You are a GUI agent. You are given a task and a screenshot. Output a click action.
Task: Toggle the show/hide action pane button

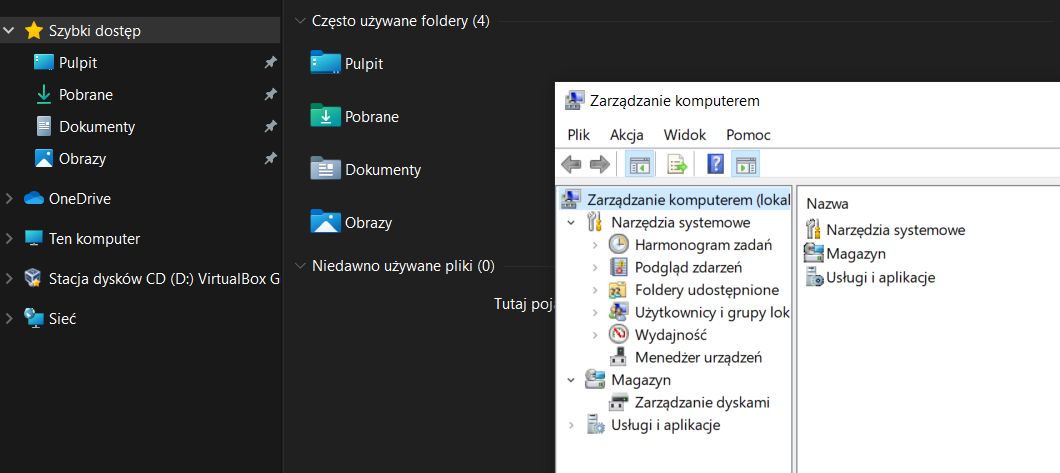(746, 164)
